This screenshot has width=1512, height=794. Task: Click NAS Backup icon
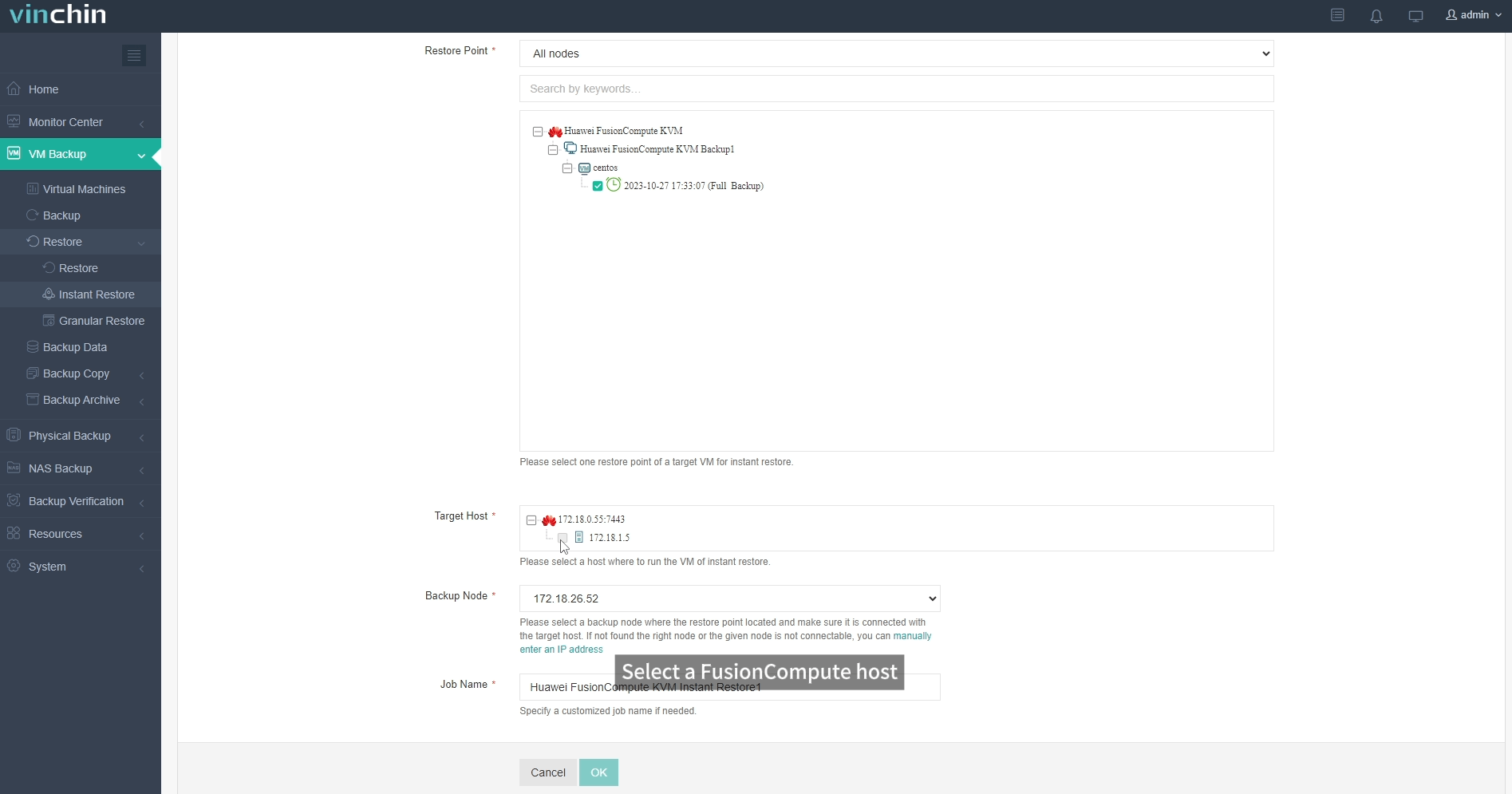[x=14, y=468]
